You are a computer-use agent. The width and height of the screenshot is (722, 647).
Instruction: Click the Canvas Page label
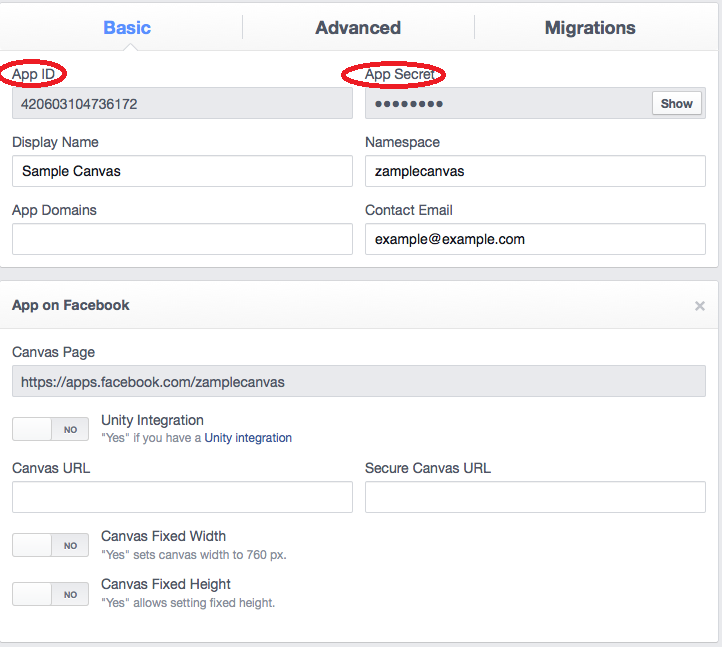click(53, 352)
